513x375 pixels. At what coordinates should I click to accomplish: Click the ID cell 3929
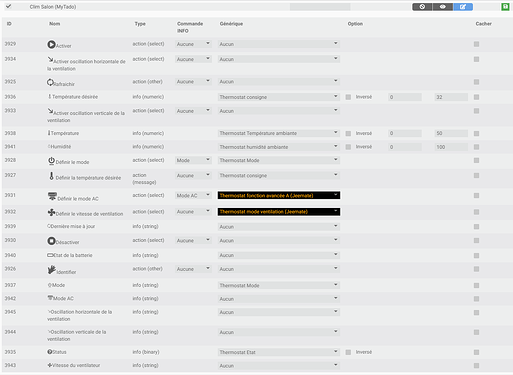(x=10, y=44)
